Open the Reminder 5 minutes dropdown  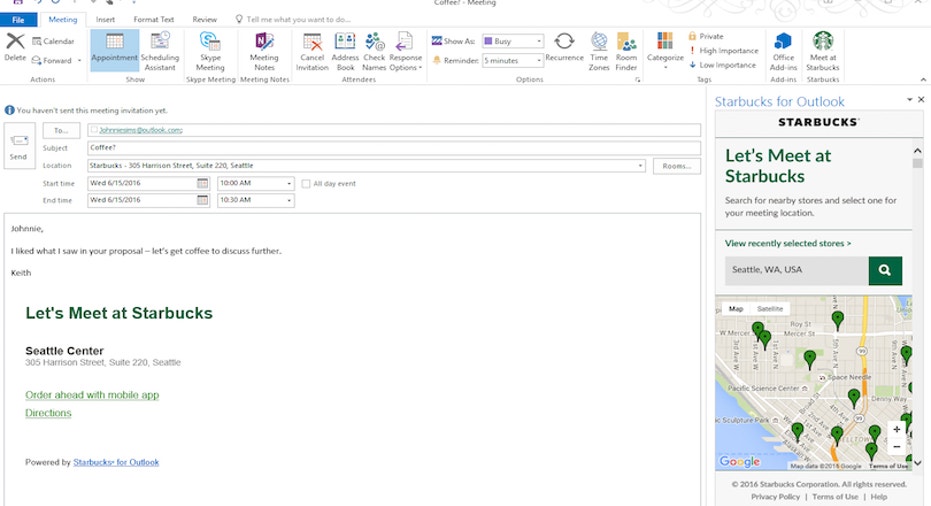point(539,61)
